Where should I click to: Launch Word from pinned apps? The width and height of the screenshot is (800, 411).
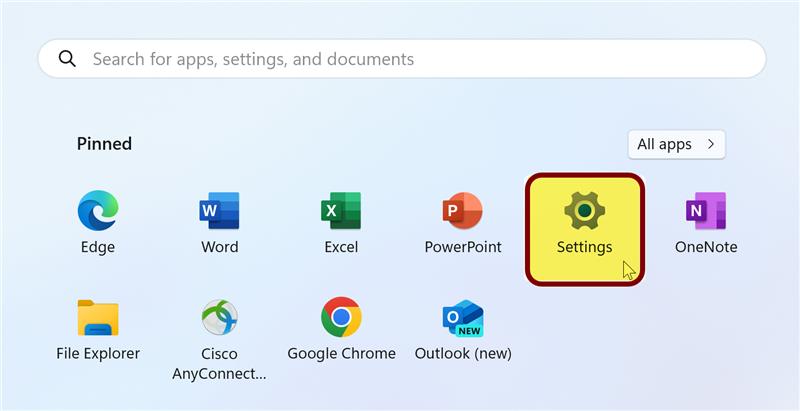[x=219, y=223]
